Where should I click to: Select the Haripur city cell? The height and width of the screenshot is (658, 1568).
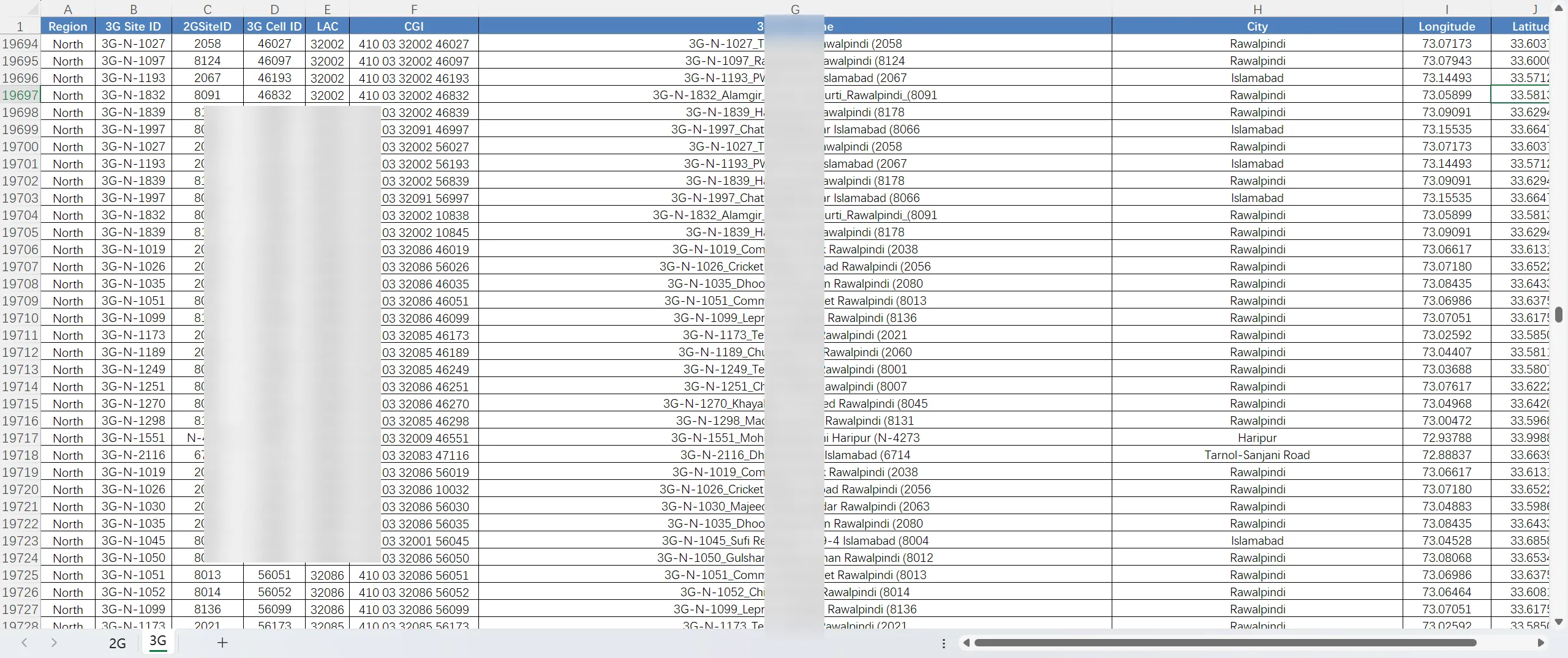tap(1257, 438)
